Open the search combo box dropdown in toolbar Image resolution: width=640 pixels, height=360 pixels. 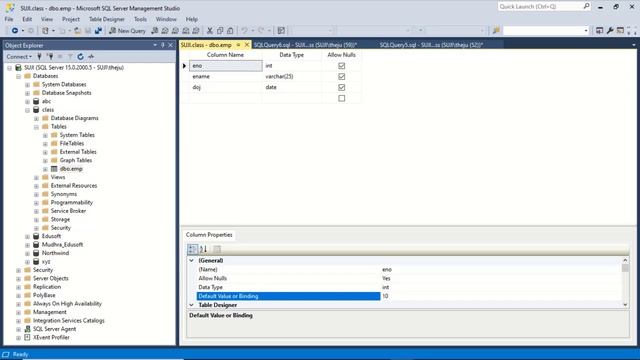click(586, 31)
